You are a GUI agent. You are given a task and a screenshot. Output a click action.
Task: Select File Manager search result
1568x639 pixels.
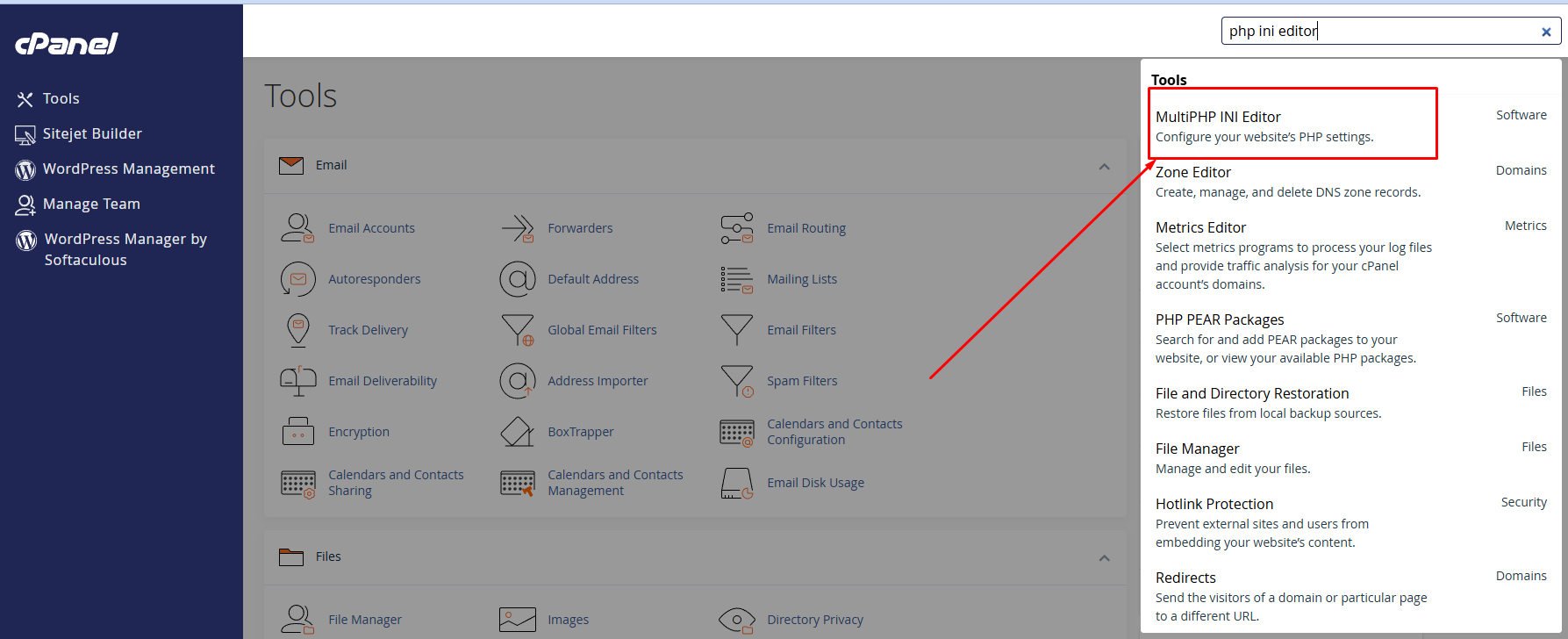(x=1197, y=449)
